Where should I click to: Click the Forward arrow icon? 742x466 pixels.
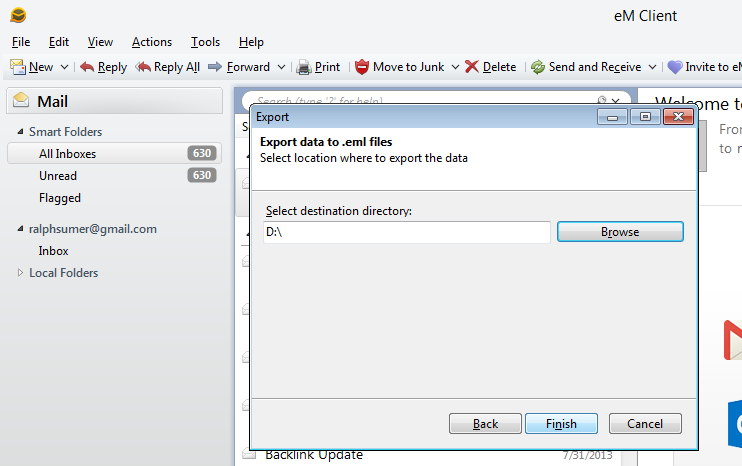[215, 67]
